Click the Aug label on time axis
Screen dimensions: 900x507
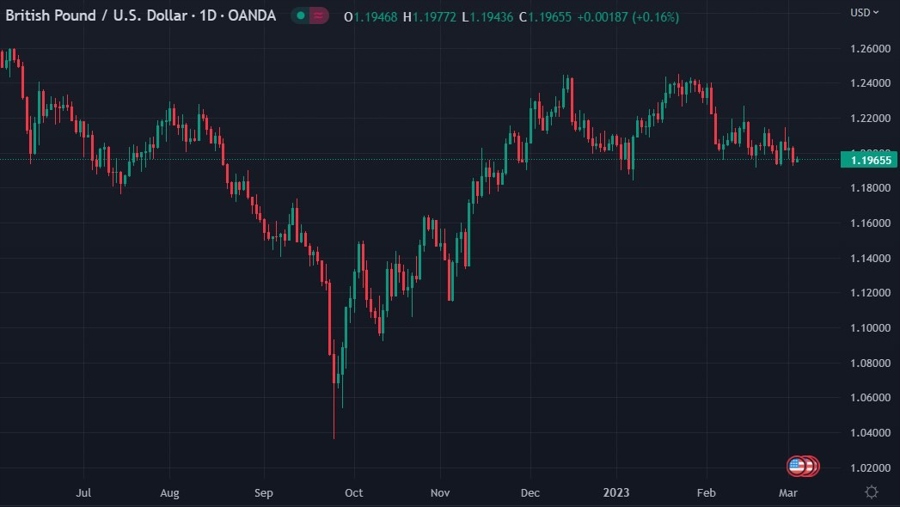[169, 493]
